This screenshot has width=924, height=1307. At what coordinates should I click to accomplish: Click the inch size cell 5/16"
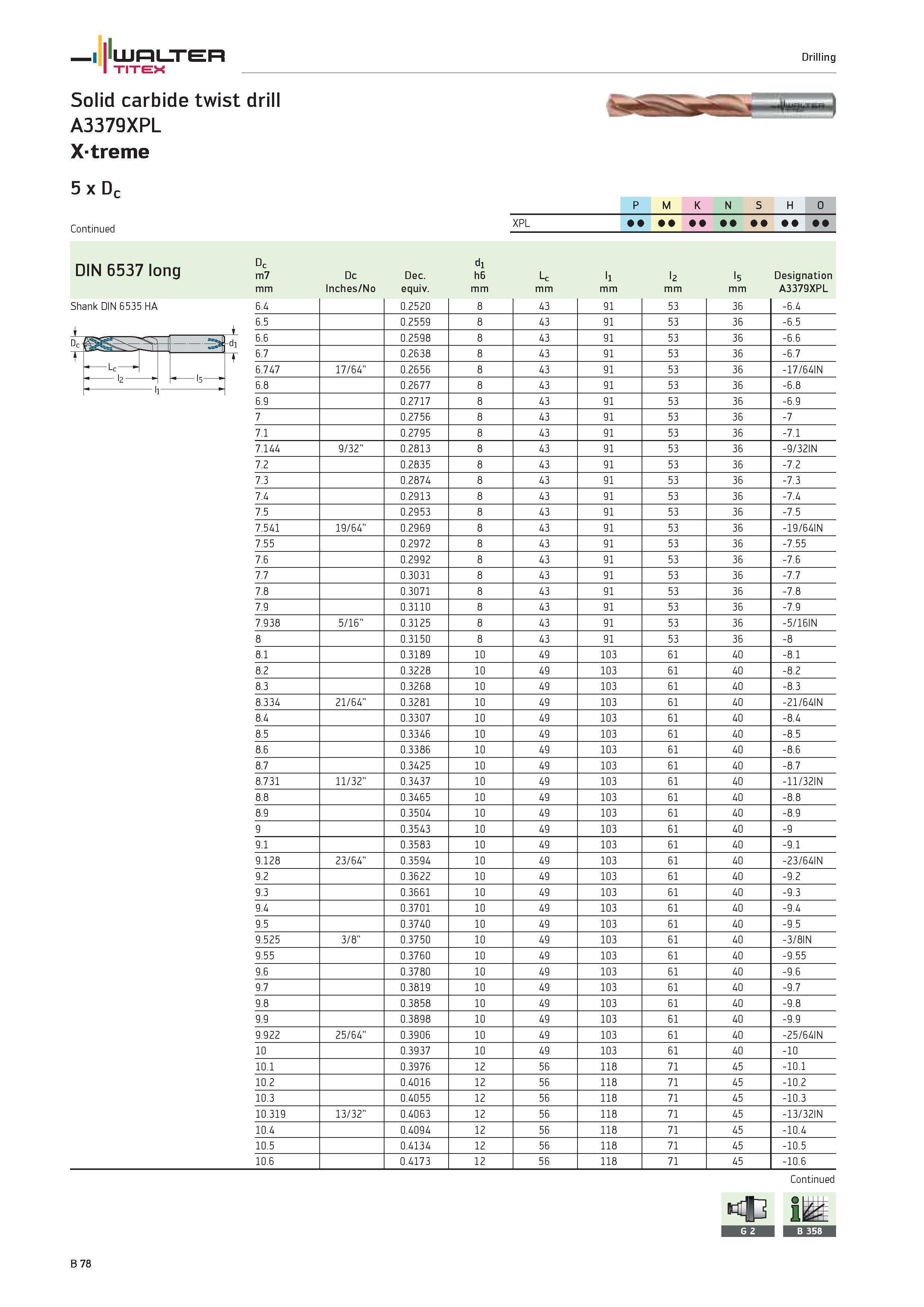click(x=351, y=623)
